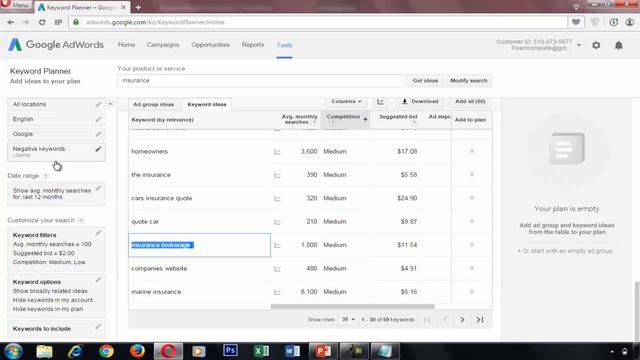Open Chrome from the taskbar
The height and width of the screenshot is (360, 640).
tap(107, 351)
